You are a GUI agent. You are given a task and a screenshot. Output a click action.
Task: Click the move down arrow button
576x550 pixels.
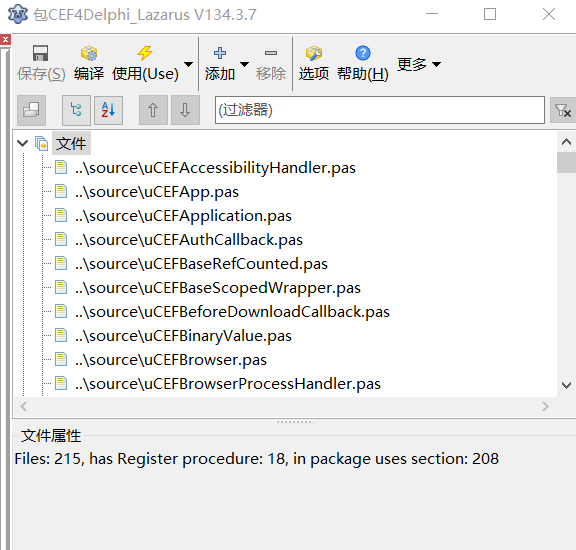coord(185,110)
